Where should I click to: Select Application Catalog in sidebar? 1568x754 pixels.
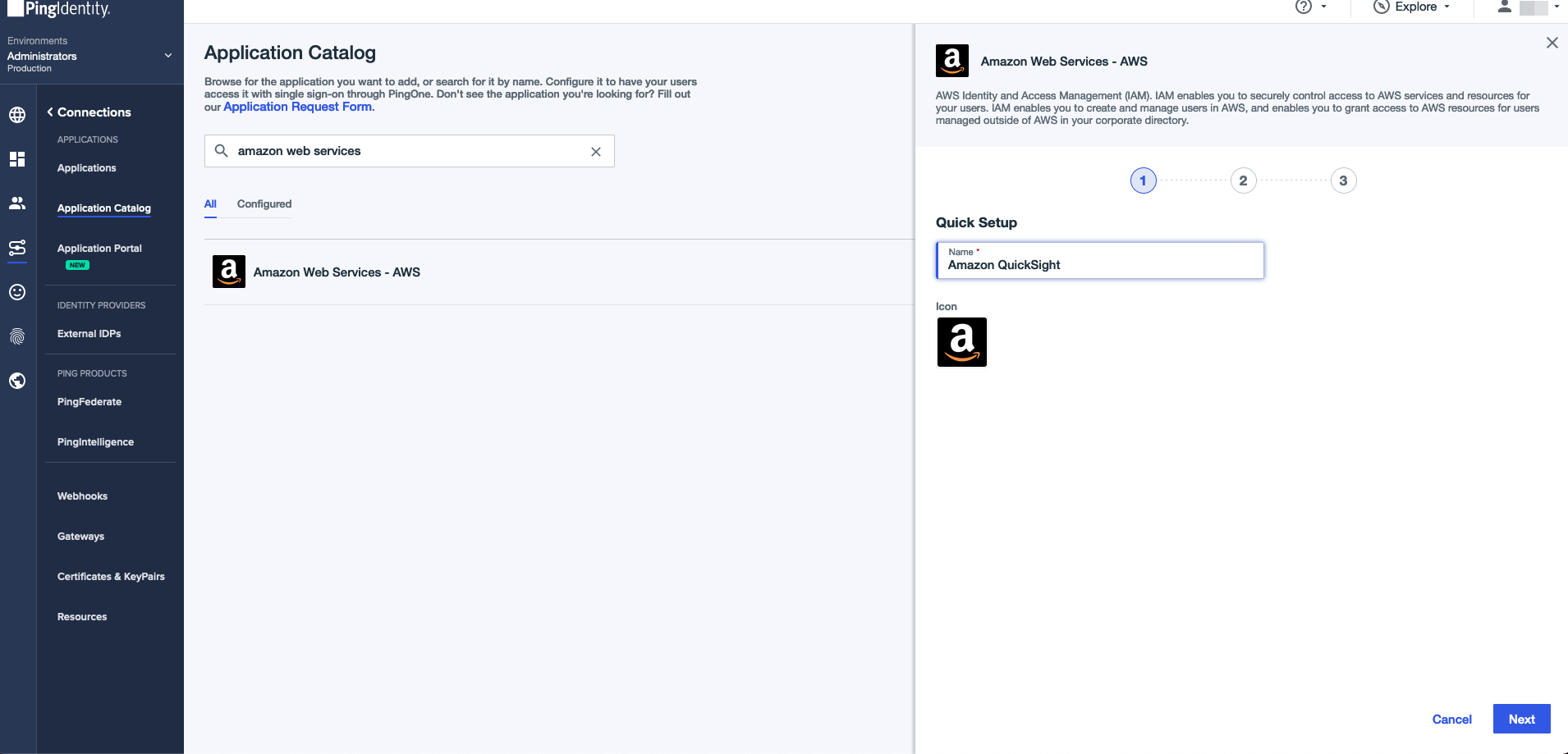(104, 208)
